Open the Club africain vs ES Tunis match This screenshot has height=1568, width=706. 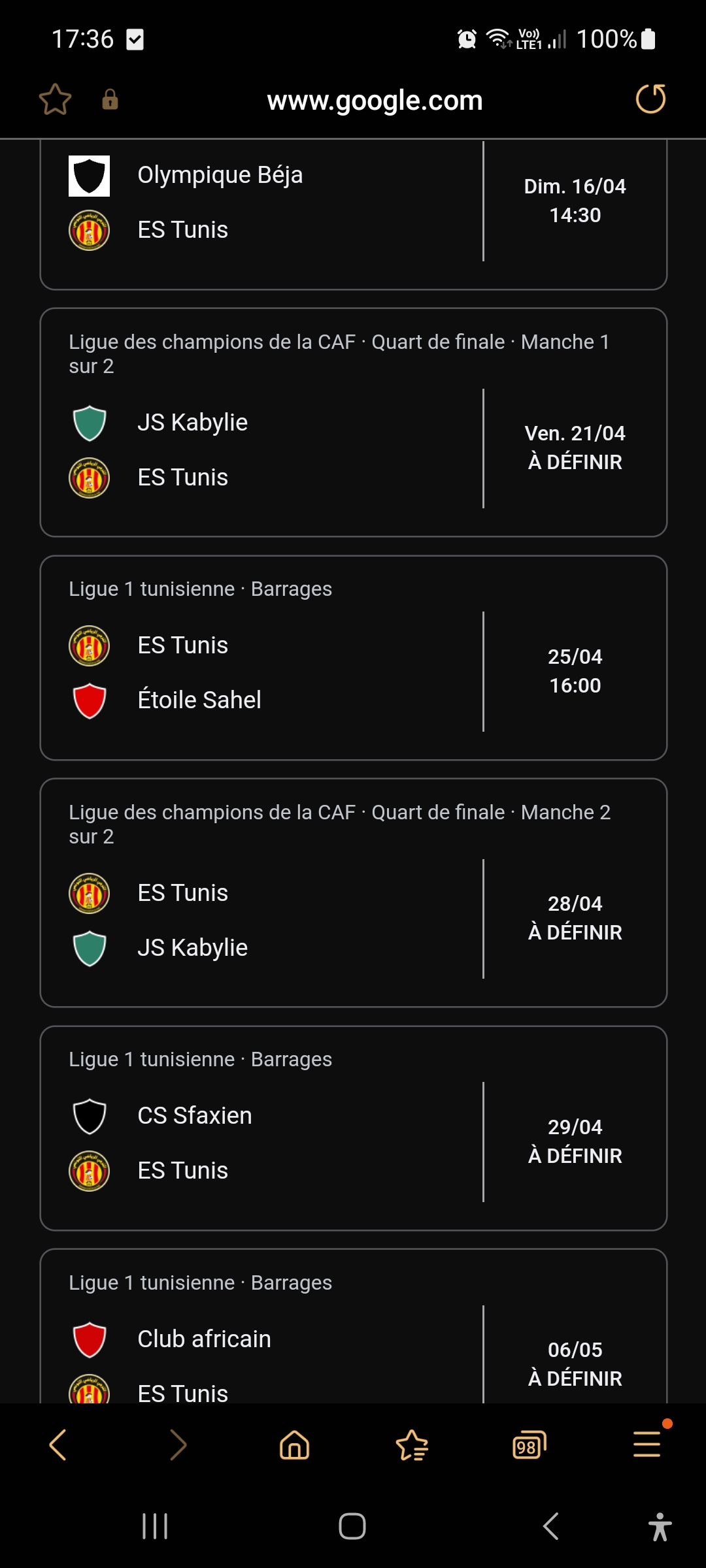tap(354, 1326)
